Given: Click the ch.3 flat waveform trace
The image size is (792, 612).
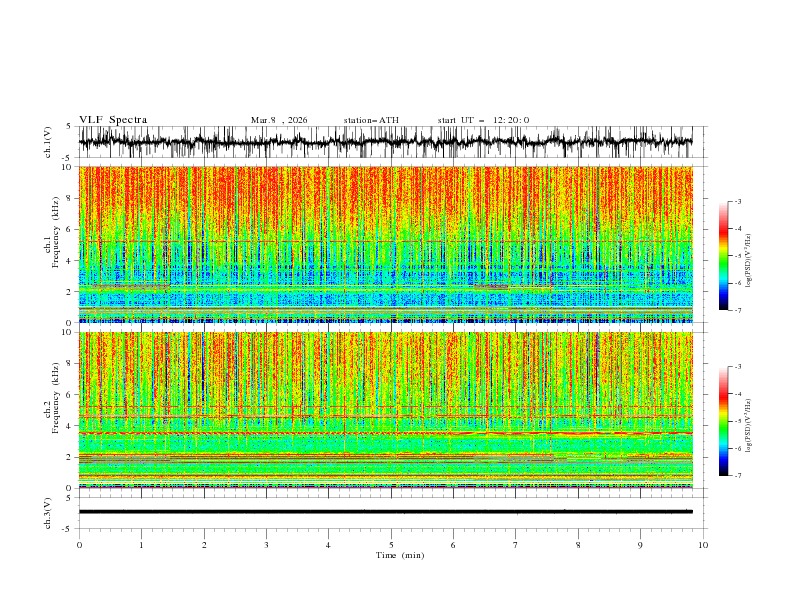Looking at the screenshot, I should 385,512.
